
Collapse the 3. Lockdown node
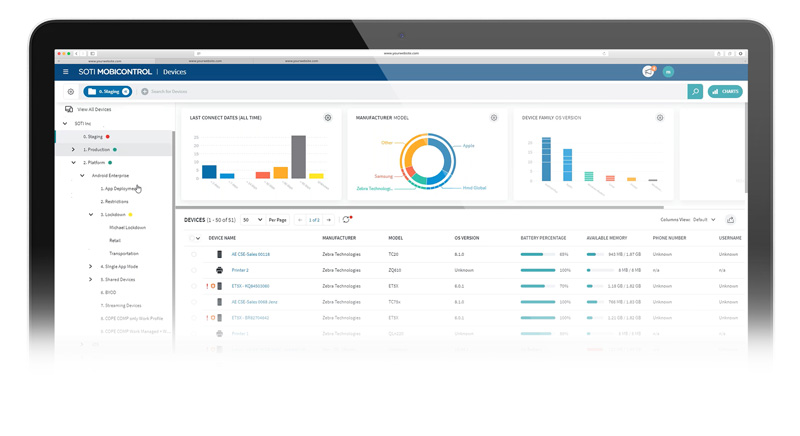click(91, 215)
